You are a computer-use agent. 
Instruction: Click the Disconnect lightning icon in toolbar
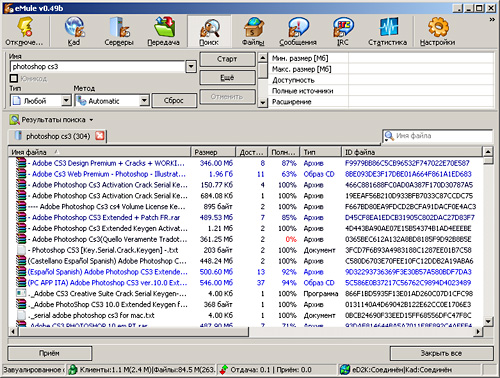point(25,27)
